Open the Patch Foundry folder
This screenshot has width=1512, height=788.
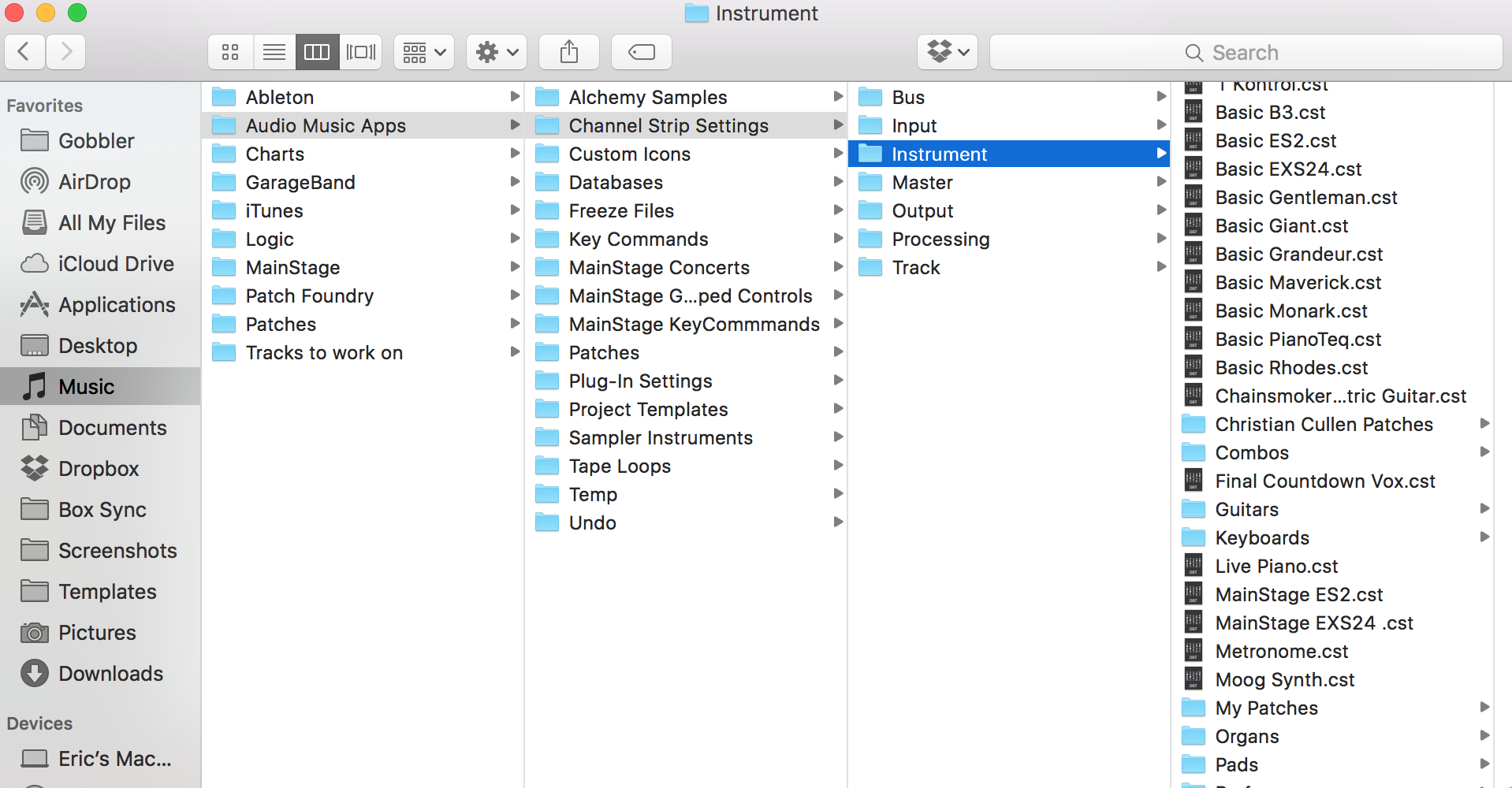pos(363,295)
